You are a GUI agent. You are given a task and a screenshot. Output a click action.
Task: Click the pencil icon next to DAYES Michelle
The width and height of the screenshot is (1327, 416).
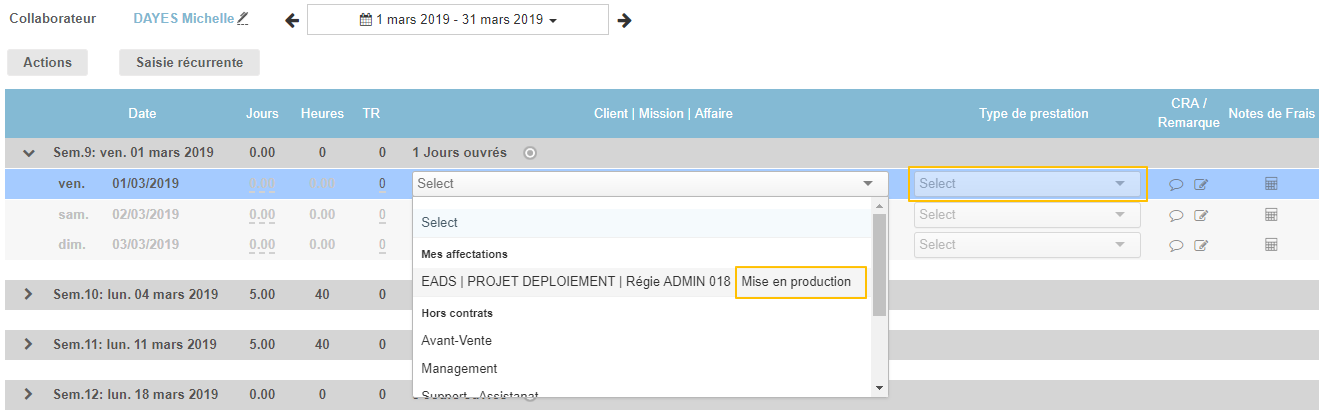(x=243, y=19)
